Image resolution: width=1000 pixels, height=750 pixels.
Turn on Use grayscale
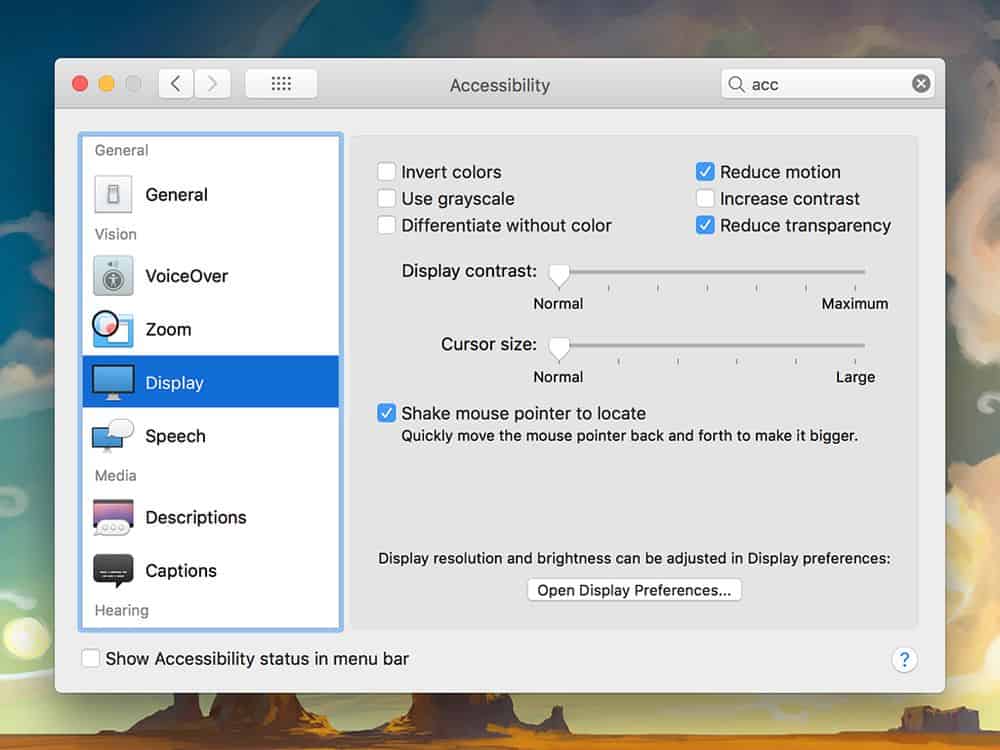[x=387, y=199]
